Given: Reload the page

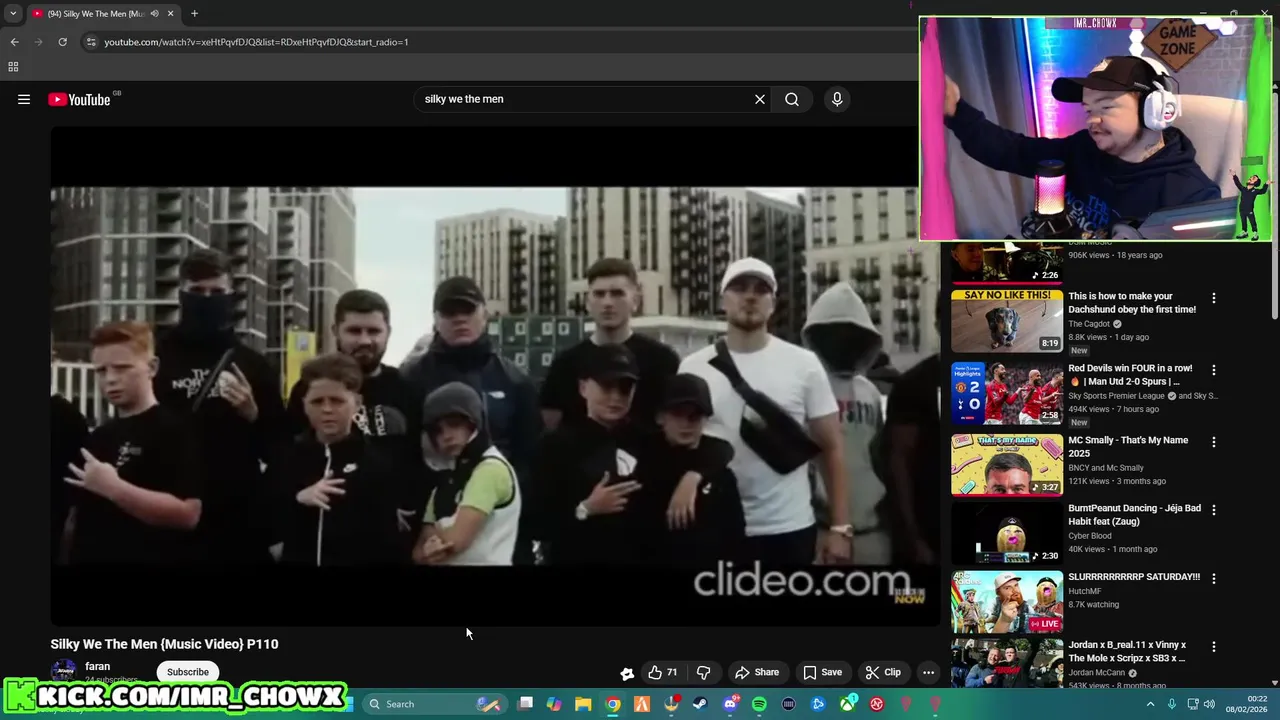Looking at the screenshot, I should pyautogui.click(x=62, y=42).
